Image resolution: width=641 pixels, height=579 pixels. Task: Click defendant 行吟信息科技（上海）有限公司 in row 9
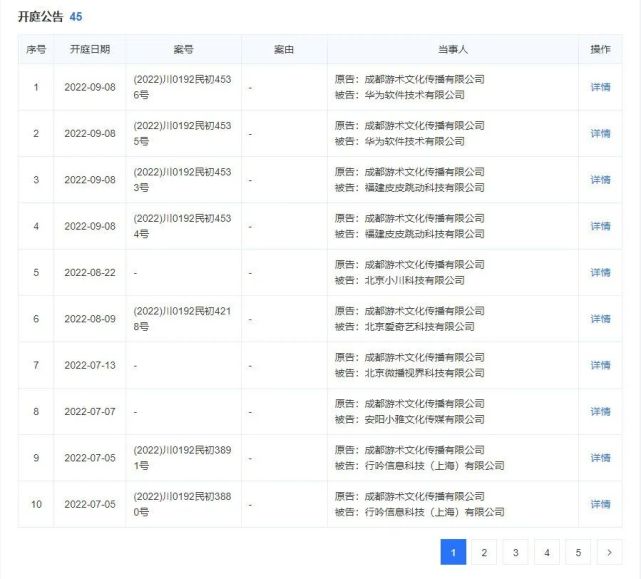click(x=435, y=466)
